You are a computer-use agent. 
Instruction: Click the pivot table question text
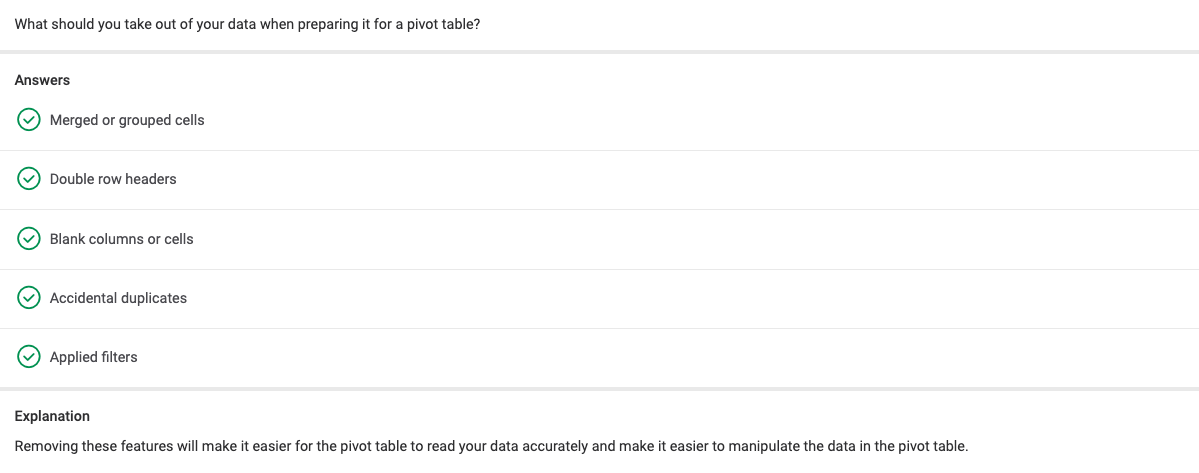(x=248, y=23)
